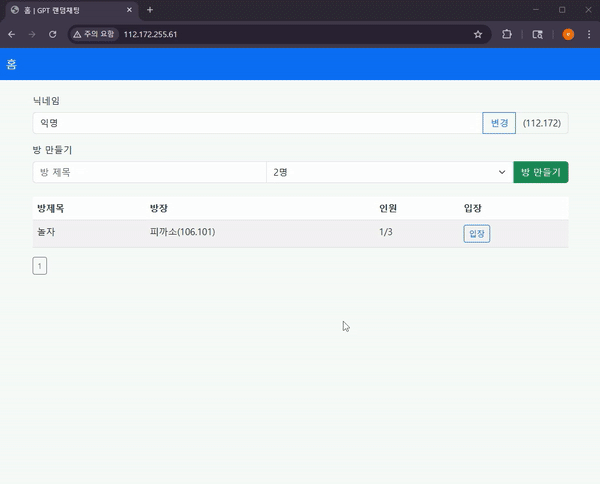Open the Chrome three-dot menu
Screen dimensions: 600x484
tap(589, 34)
